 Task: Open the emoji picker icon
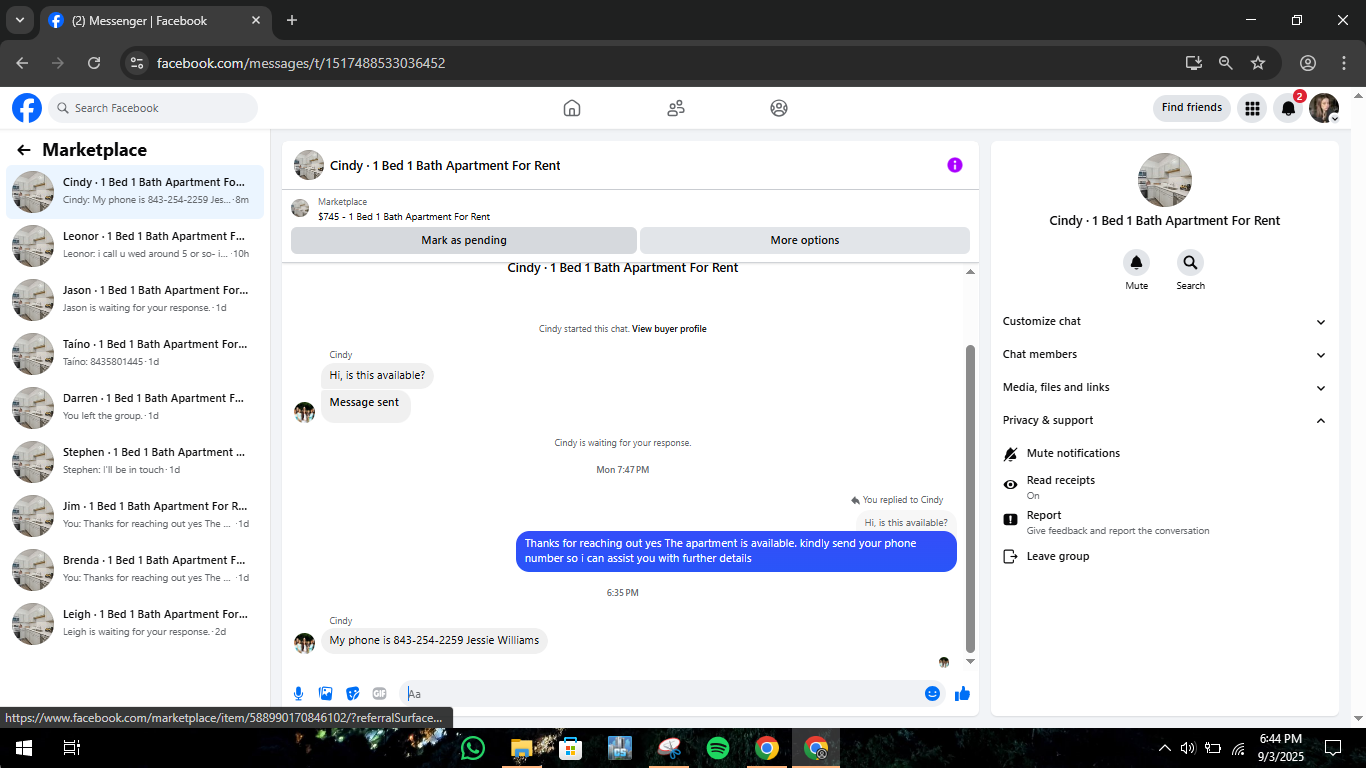coord(932,693)
